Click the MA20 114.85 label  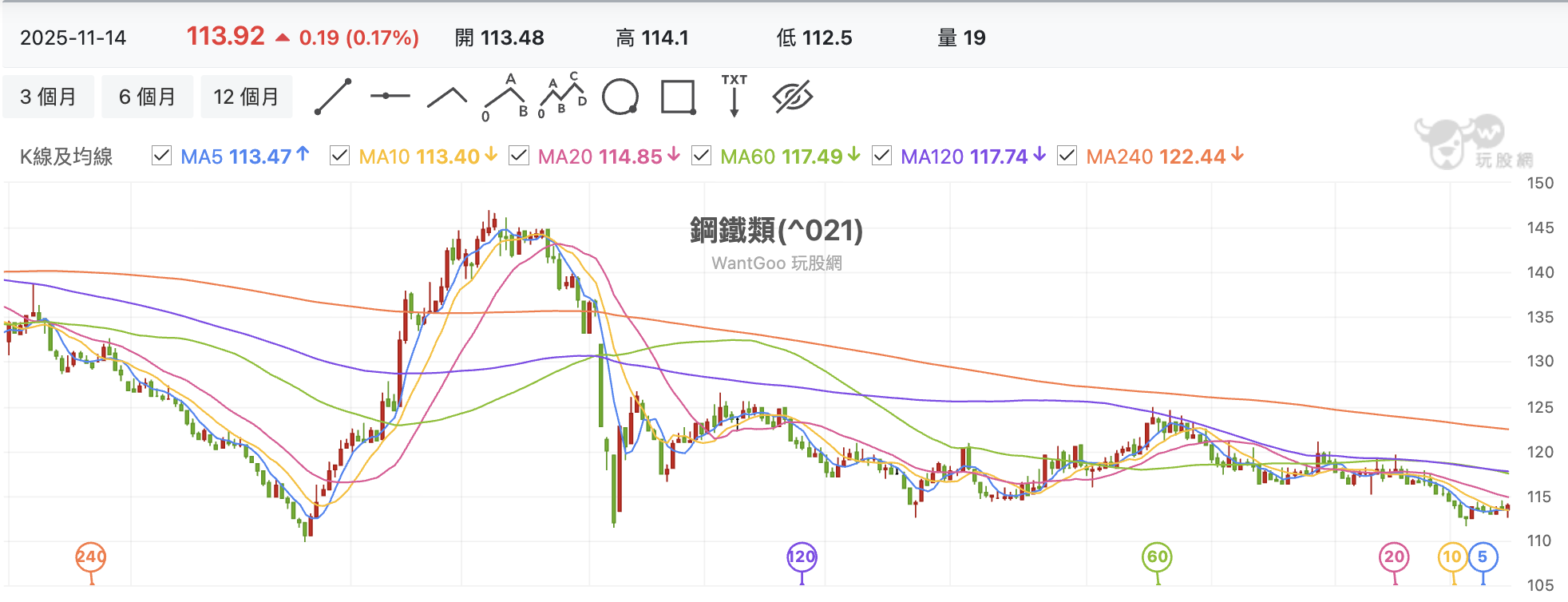click(x=609, y=156)
